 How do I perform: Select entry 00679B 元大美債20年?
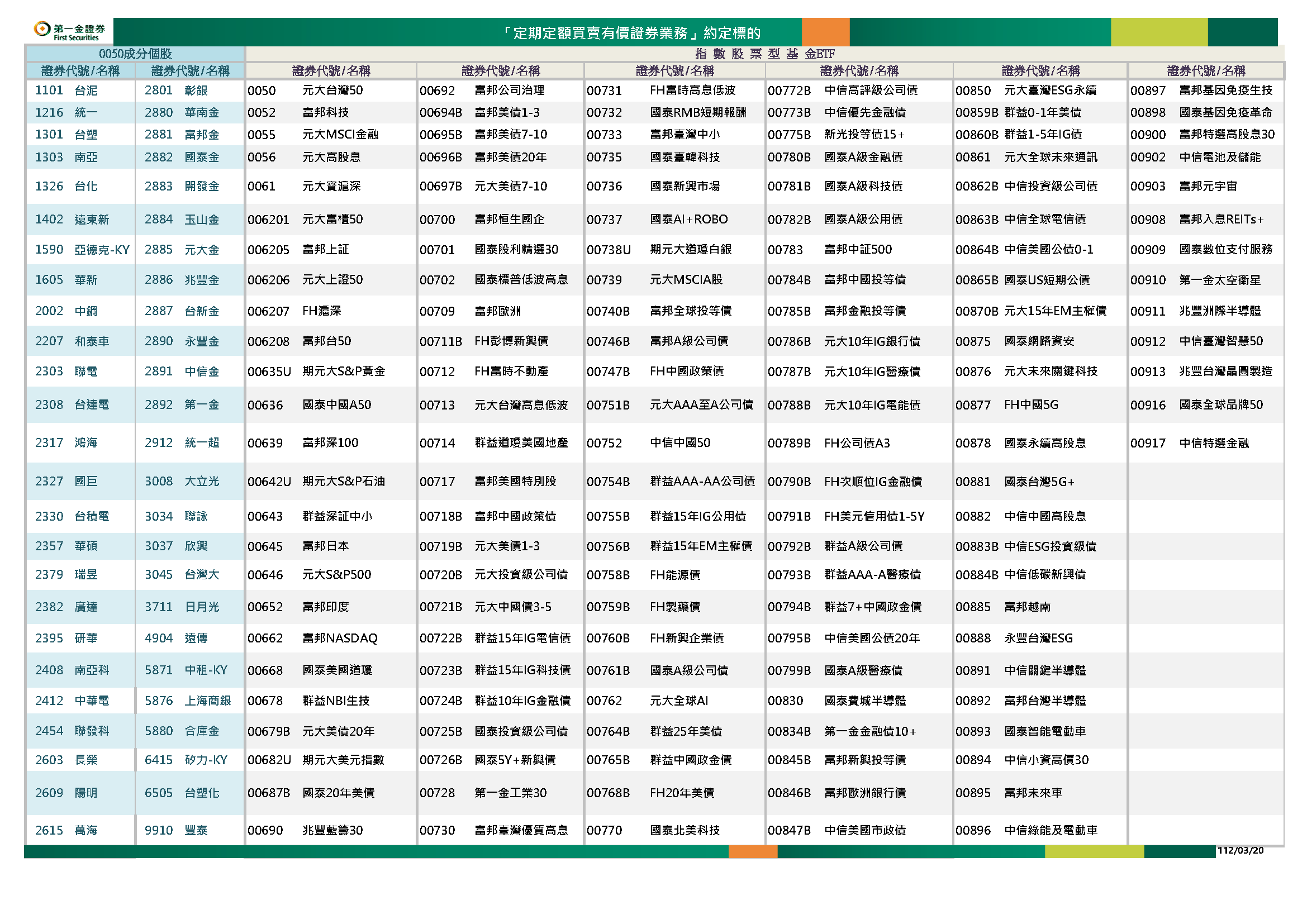[311, 731]
